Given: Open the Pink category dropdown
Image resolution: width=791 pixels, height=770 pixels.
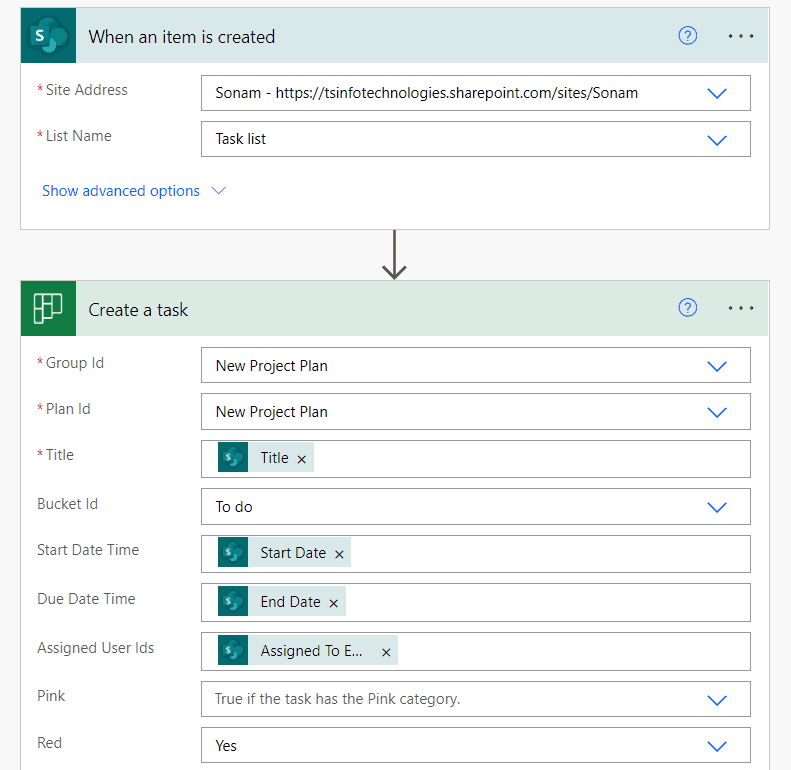Looking at the screenshot, I should coord(716,700).
